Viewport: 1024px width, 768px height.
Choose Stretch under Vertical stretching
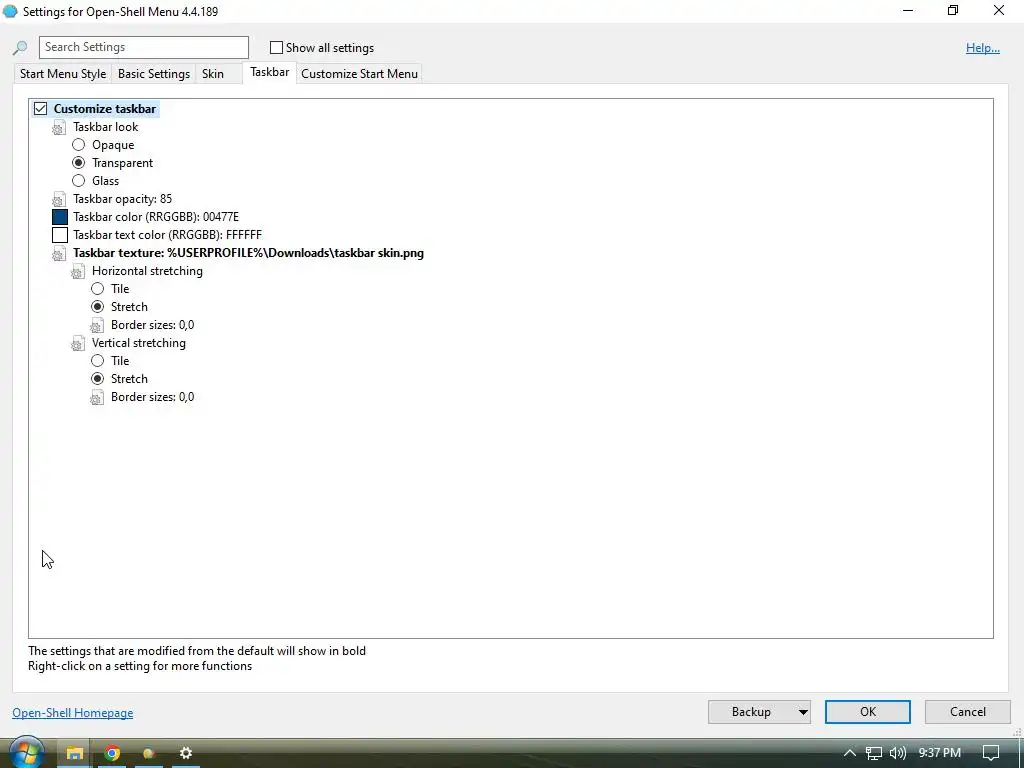(x=97, y=378)
